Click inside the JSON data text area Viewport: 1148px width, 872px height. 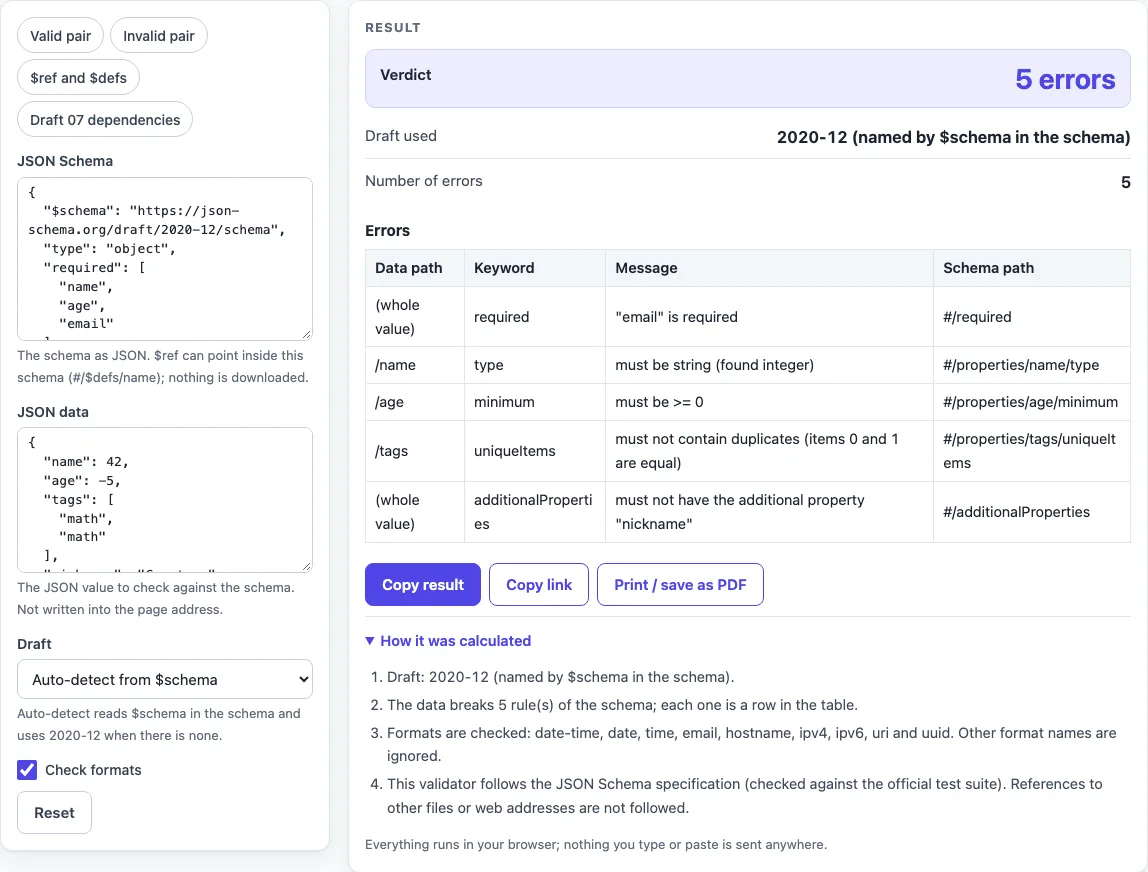pyautogui.click(x=165, y=499)
